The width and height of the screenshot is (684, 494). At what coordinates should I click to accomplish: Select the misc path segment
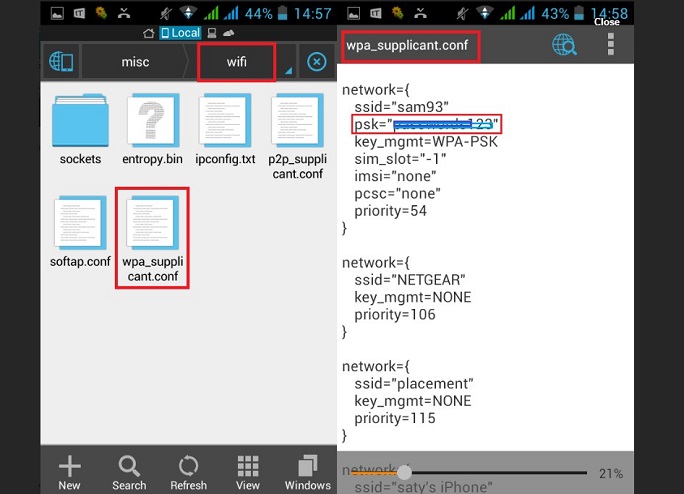136,62
